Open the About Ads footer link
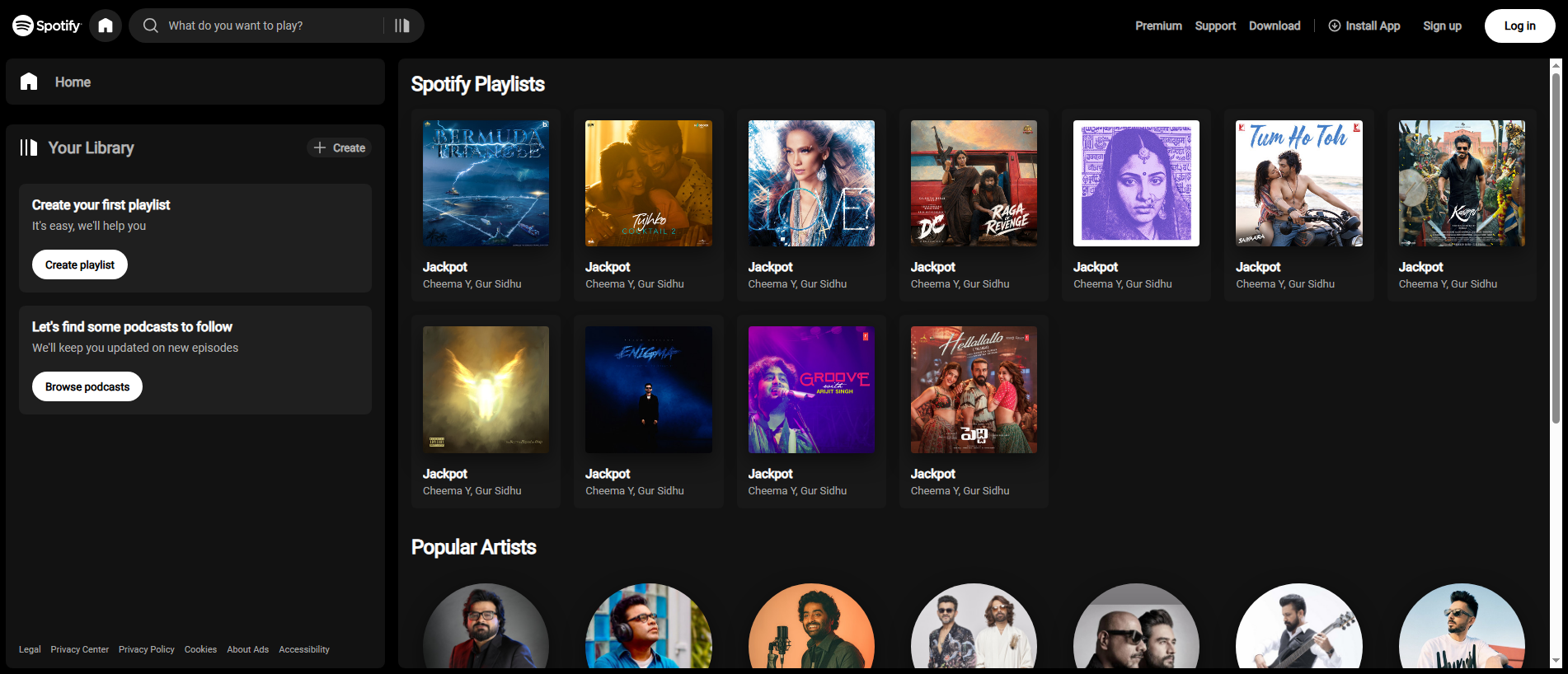This screenshot has width=1568, height=674. pos(247,649)
